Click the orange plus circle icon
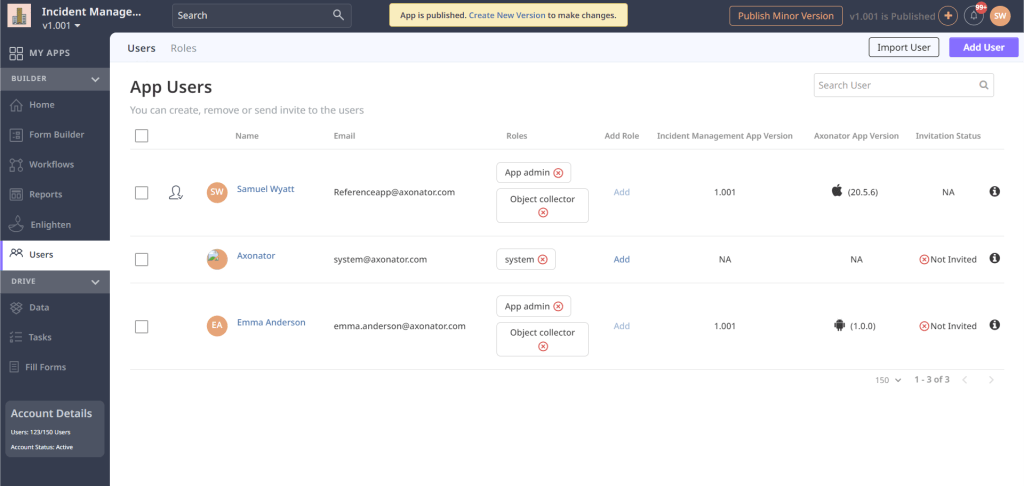The image size is (1024, 486). click(948, 16)
